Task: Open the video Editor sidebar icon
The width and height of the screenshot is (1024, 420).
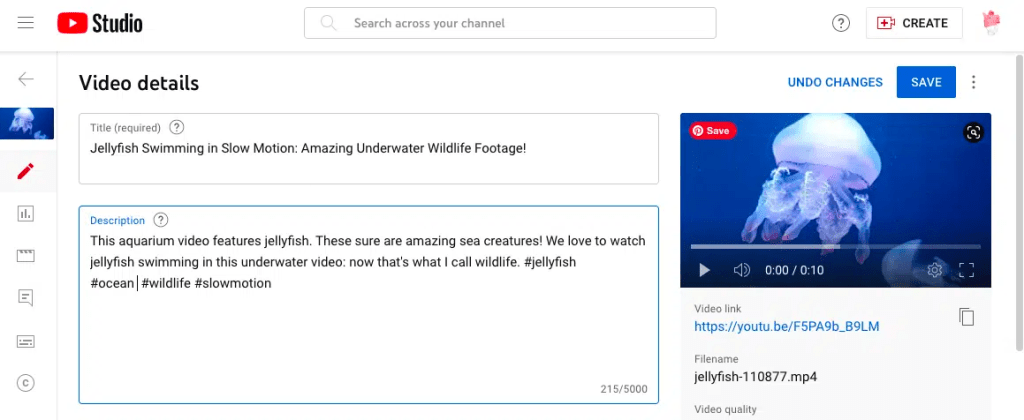Action: click(x=26, y=255)
